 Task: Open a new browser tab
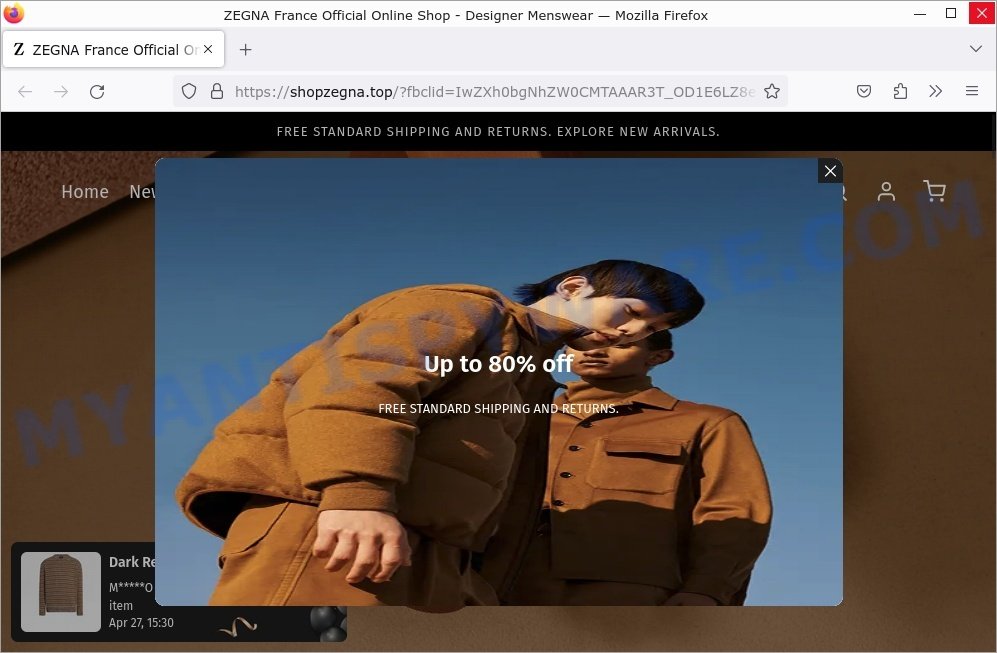tap(245, 49)
